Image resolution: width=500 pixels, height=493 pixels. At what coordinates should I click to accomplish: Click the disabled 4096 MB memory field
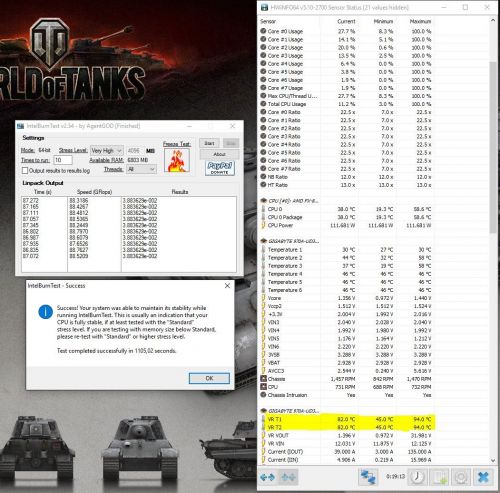pyautogui.click(x=134, y=151)
